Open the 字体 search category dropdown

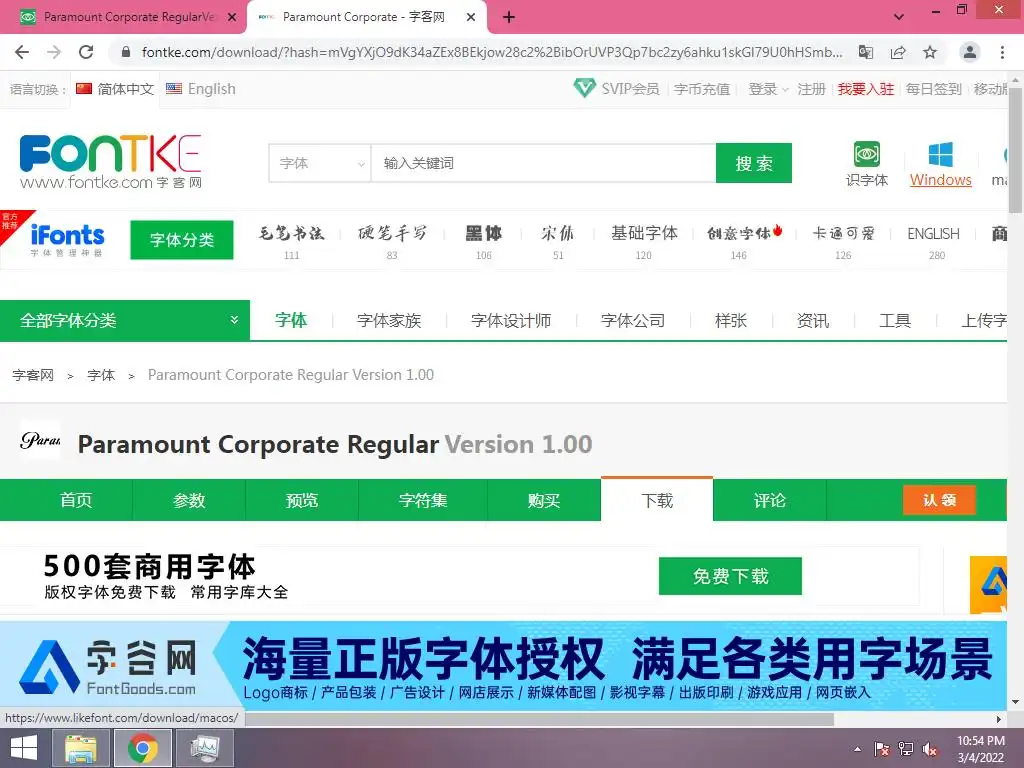[320, 163]
